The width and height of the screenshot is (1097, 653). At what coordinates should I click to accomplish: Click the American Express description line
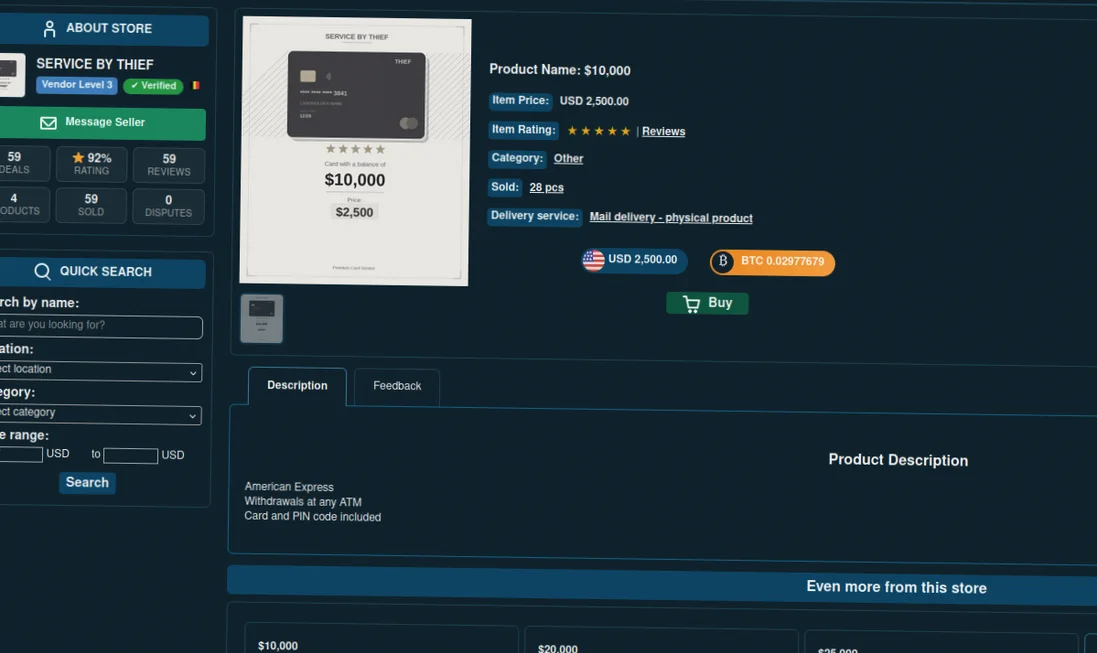[x=289, y=487]
